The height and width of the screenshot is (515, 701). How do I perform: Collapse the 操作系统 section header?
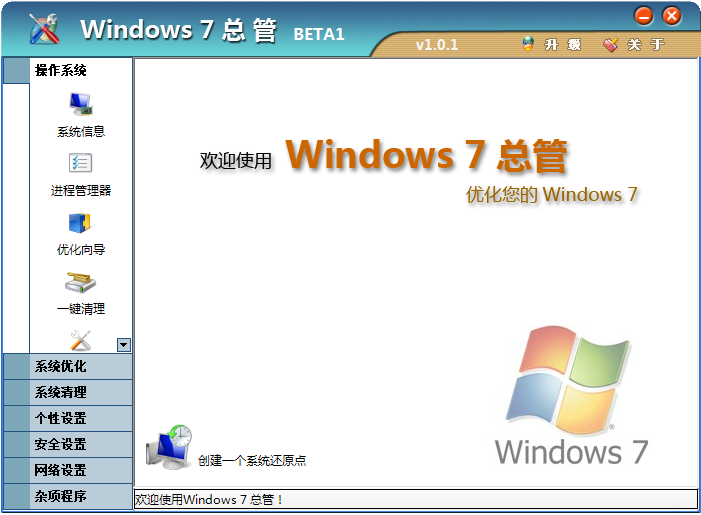coord(68,70)
